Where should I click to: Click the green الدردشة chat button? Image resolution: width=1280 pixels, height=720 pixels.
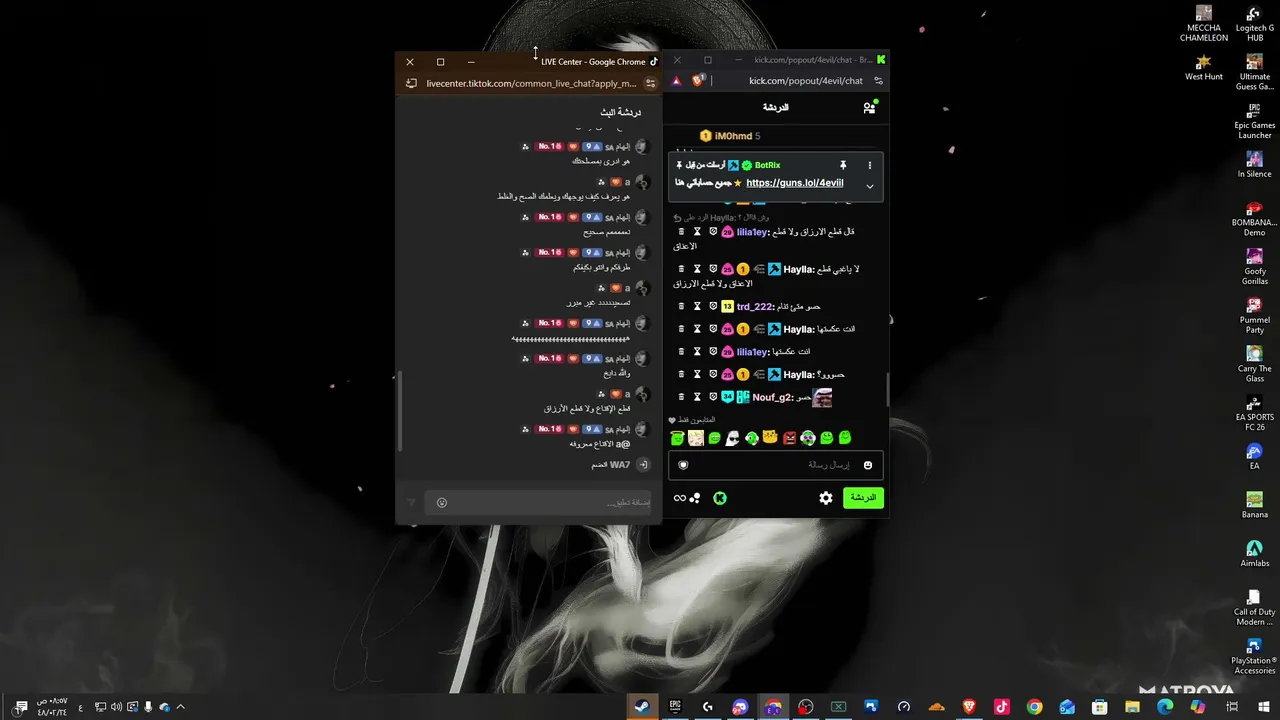coord(863,498)
